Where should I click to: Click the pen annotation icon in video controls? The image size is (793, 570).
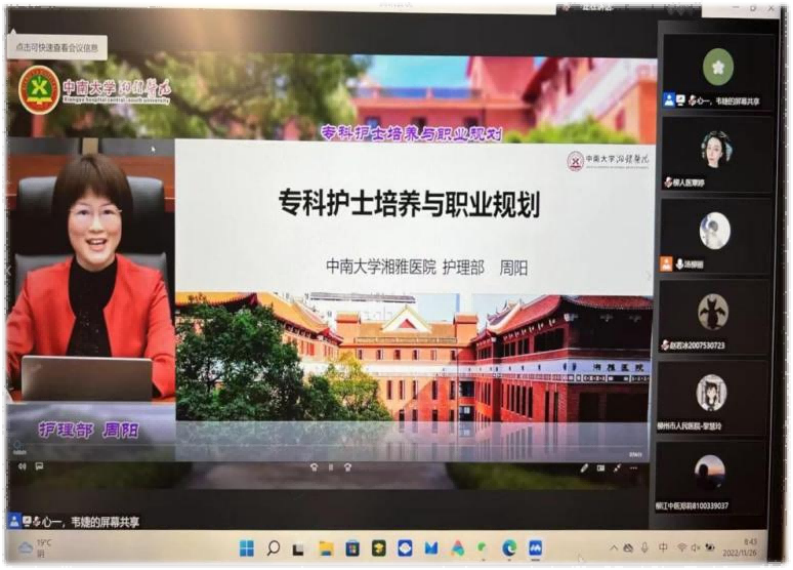(585, 467)
